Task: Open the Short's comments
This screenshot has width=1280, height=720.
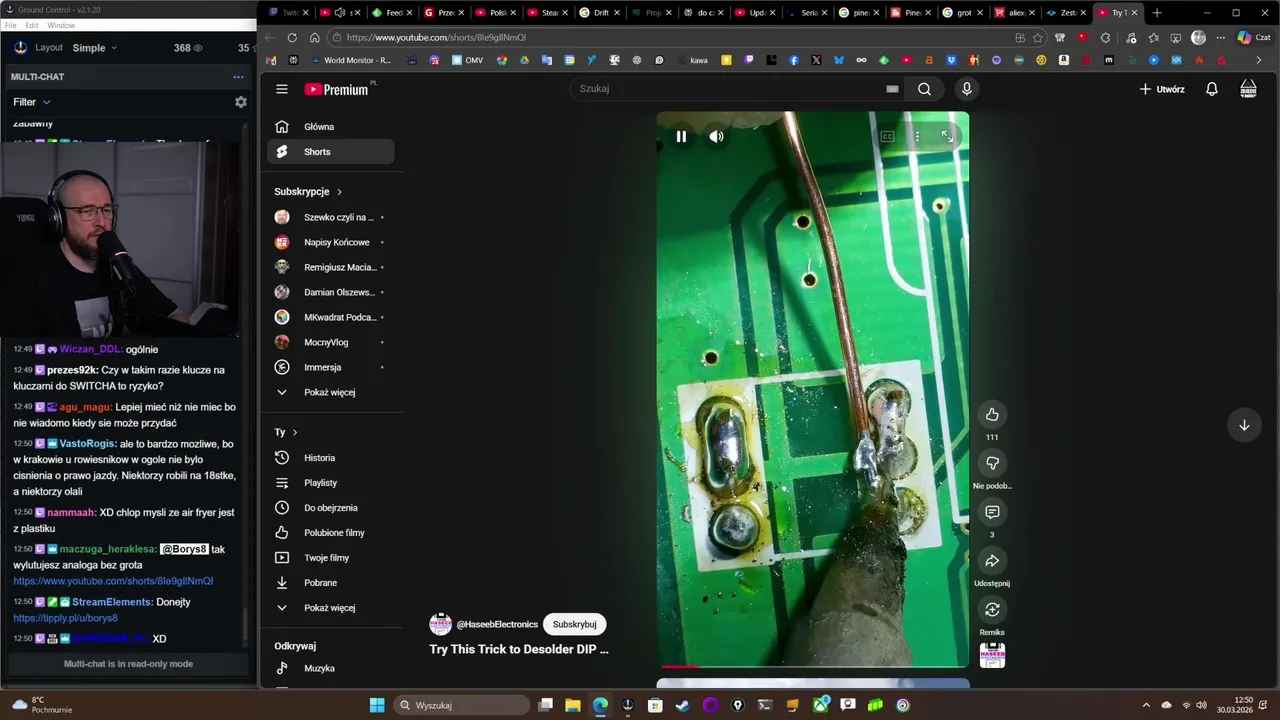Action: click(992, 512)
